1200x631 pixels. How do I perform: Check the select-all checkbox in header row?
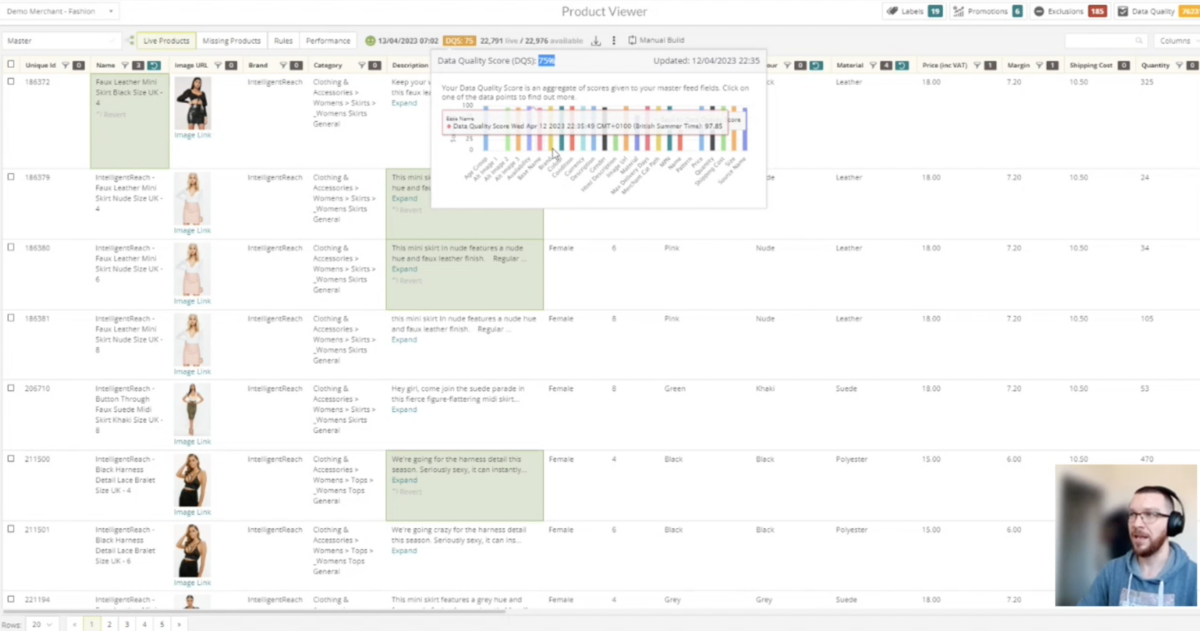coord(12,64)
